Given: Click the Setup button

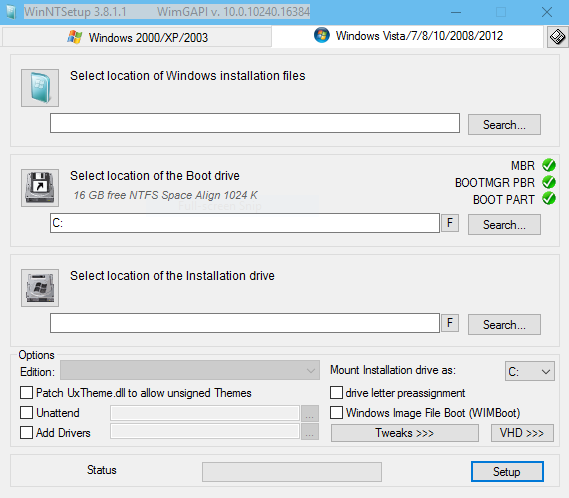Looking at the screenshot, I should 507,472.
